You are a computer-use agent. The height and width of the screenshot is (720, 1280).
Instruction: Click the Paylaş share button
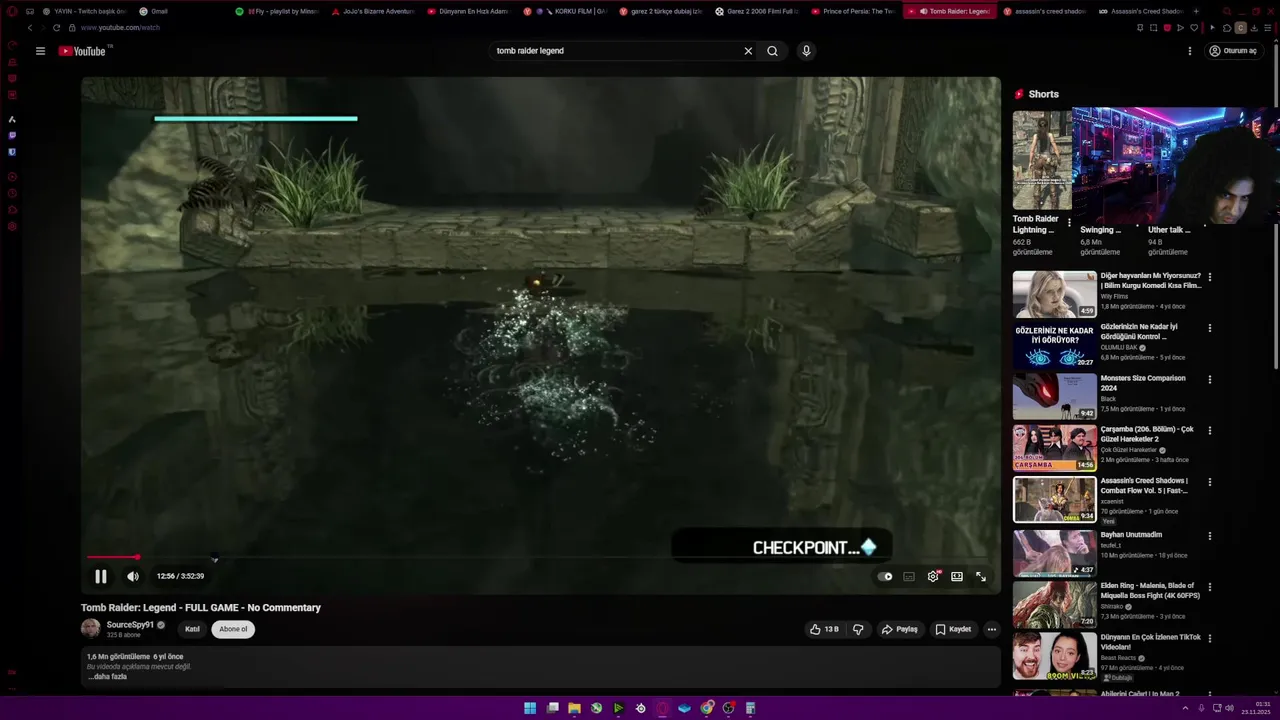point(899,629)
